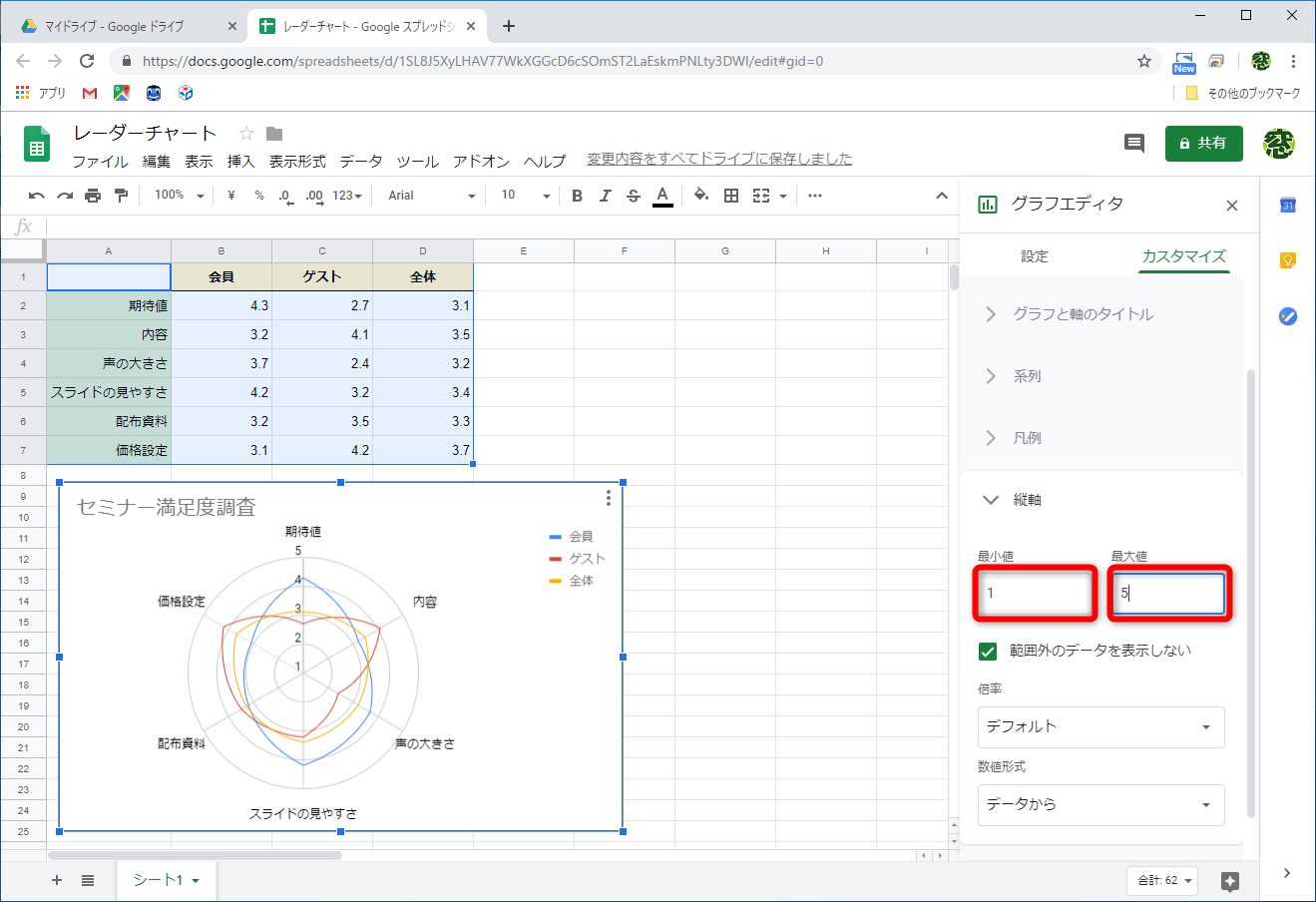This screenshot has width=1316, height=902.
Task: Star the レーダーチャート document
Action: (x=246, y=134)
